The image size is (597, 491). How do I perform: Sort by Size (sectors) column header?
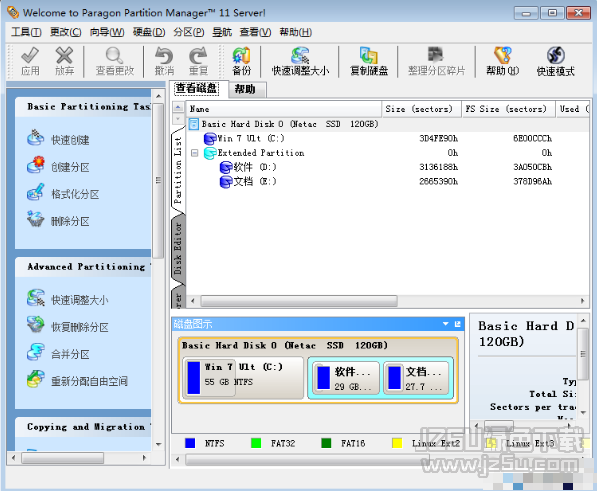tap(421, 109)
